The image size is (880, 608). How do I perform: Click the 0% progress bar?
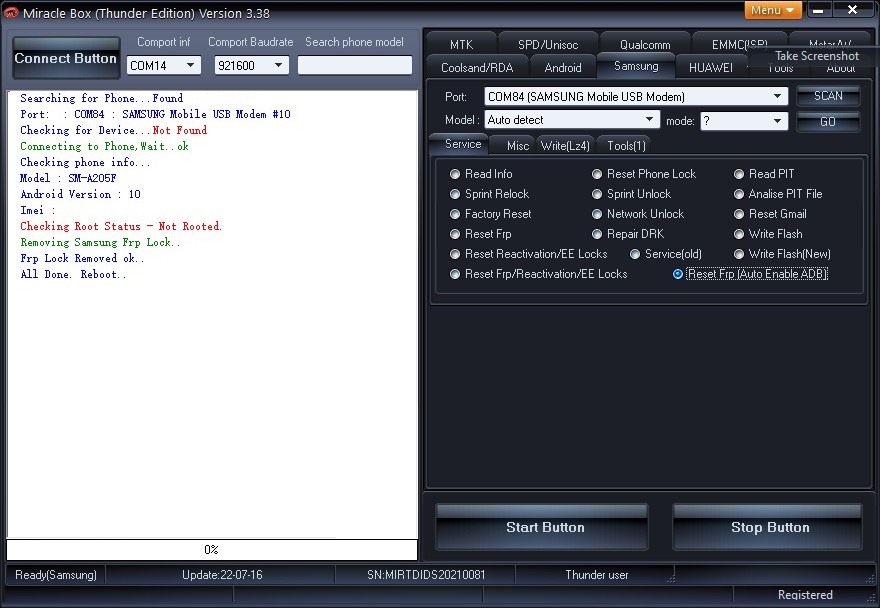(212, 550)
